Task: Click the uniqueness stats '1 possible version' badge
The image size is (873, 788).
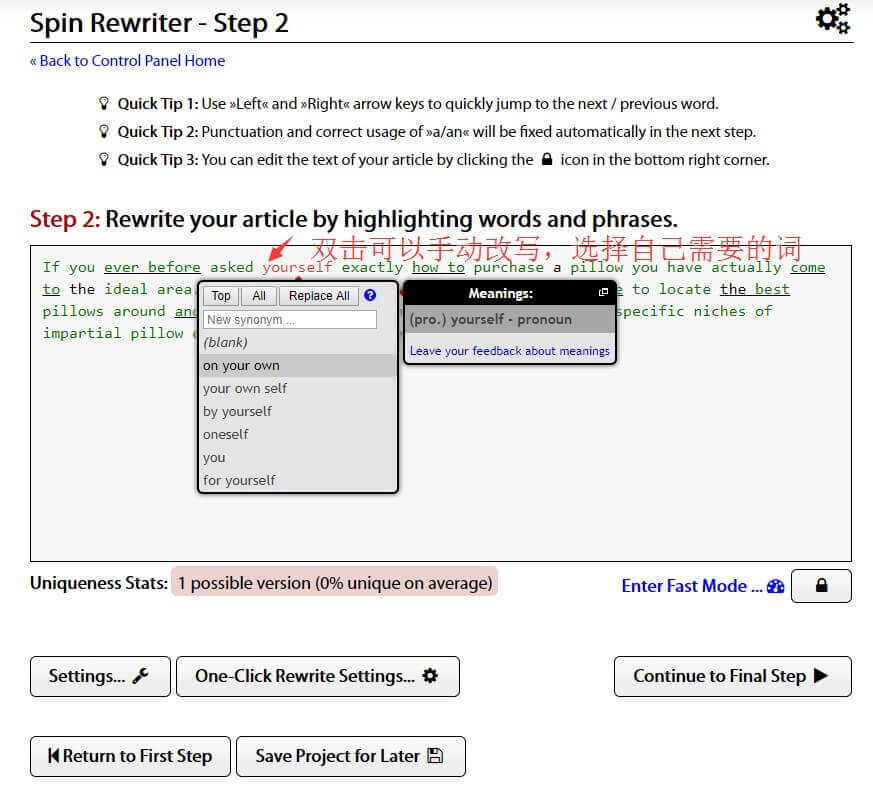Action: click(x=334, y=583)
